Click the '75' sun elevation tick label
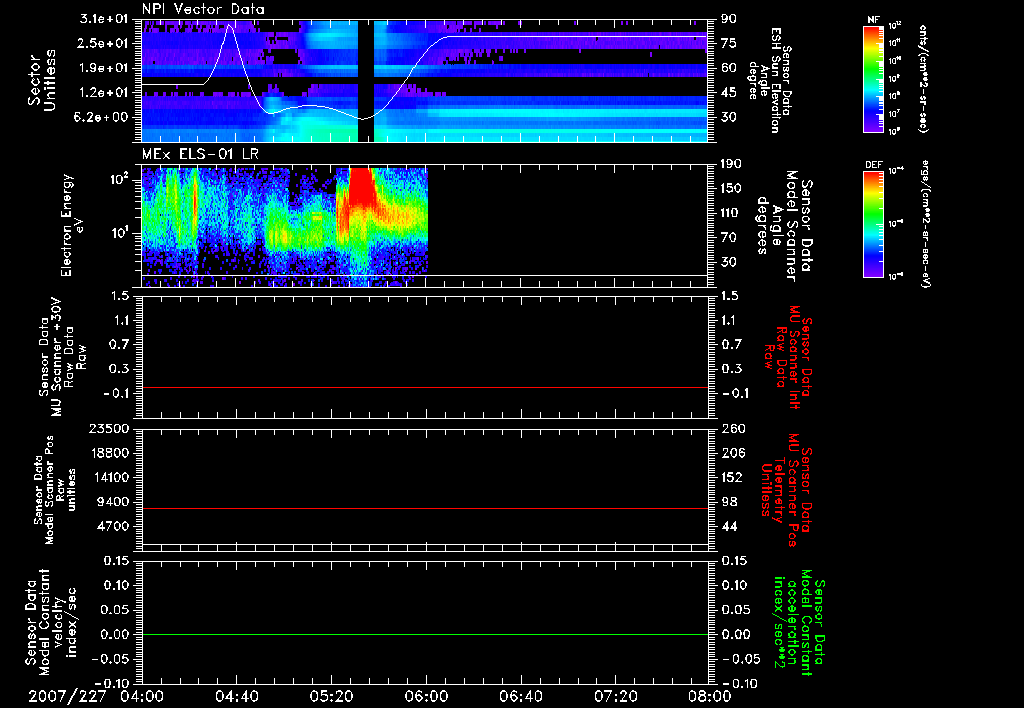Image resolution: width=1024 pixels, height=708 pixels. click(728, 43)
